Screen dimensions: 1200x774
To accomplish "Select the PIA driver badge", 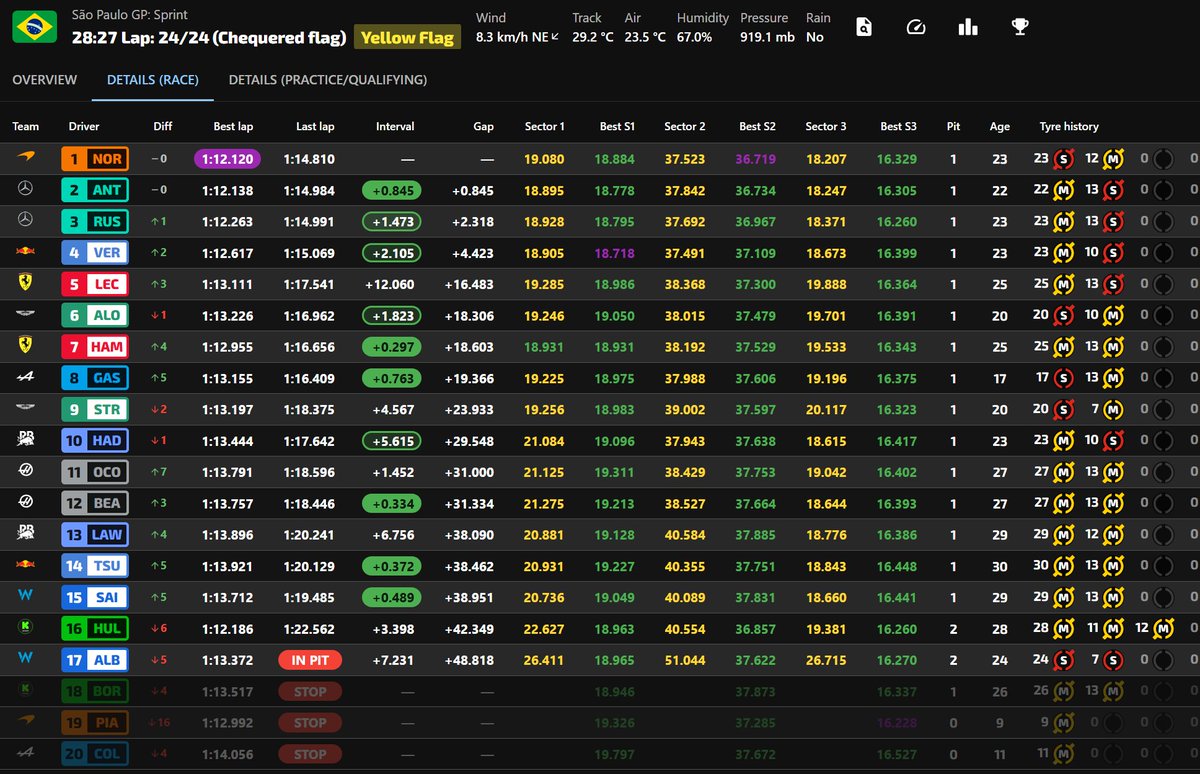I will pos(94,722).
